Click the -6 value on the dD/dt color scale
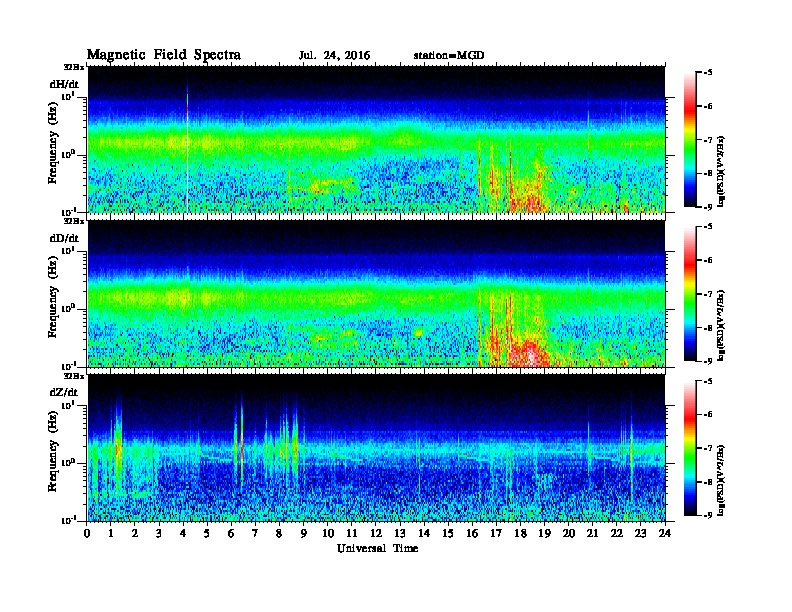Image resolution: width=792 pixels, height=612 pixels. [707, 260]
